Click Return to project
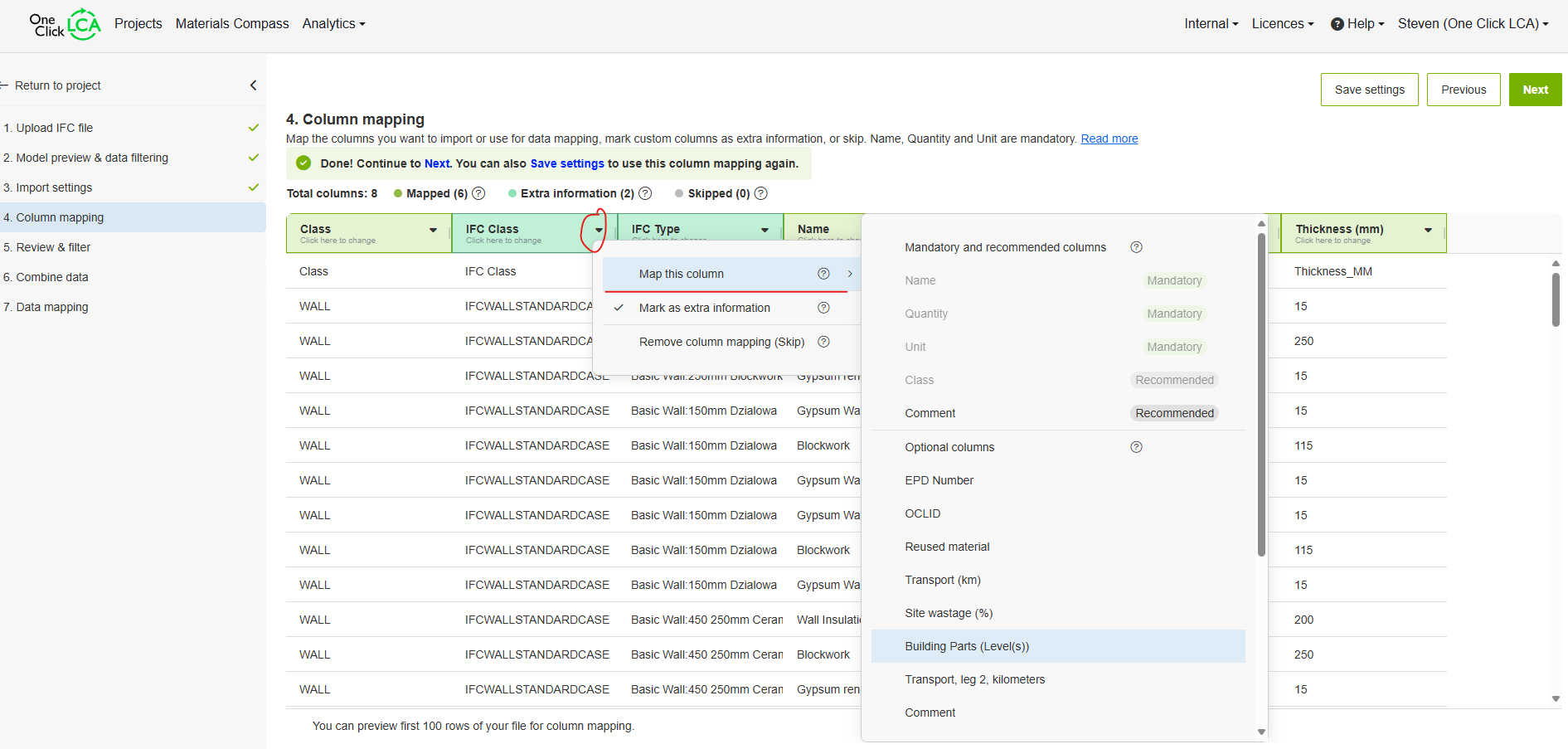This screenshot has width=1568, height=749. 58,85
